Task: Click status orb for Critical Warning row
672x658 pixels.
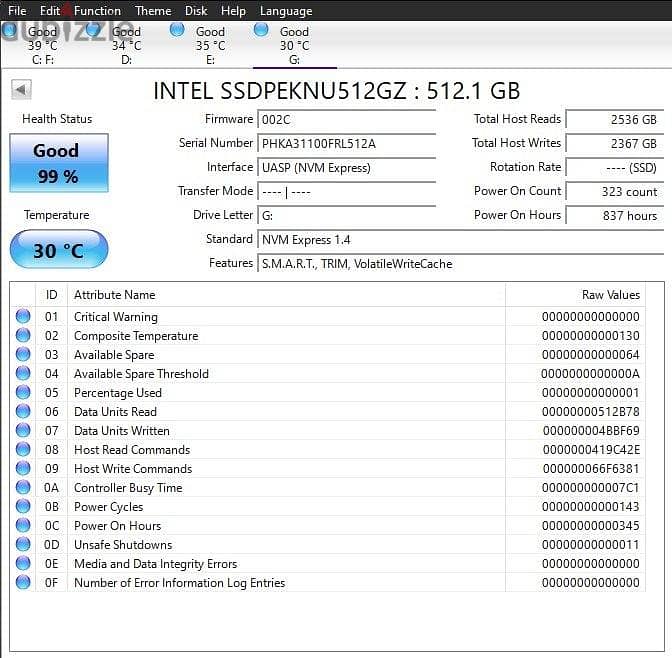Action: pos(23,316)
